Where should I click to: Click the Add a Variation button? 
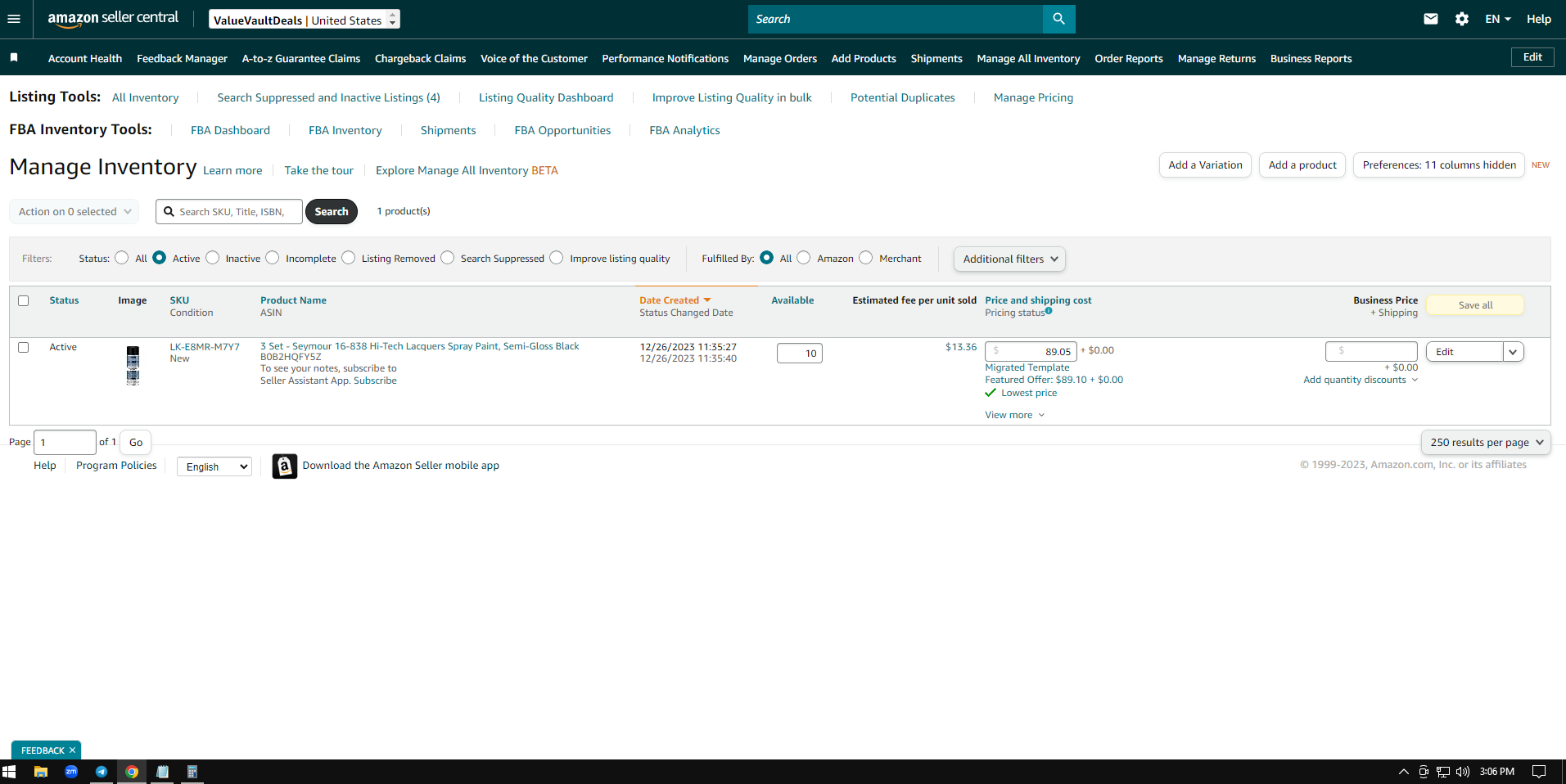click(x=1205, y=164)
